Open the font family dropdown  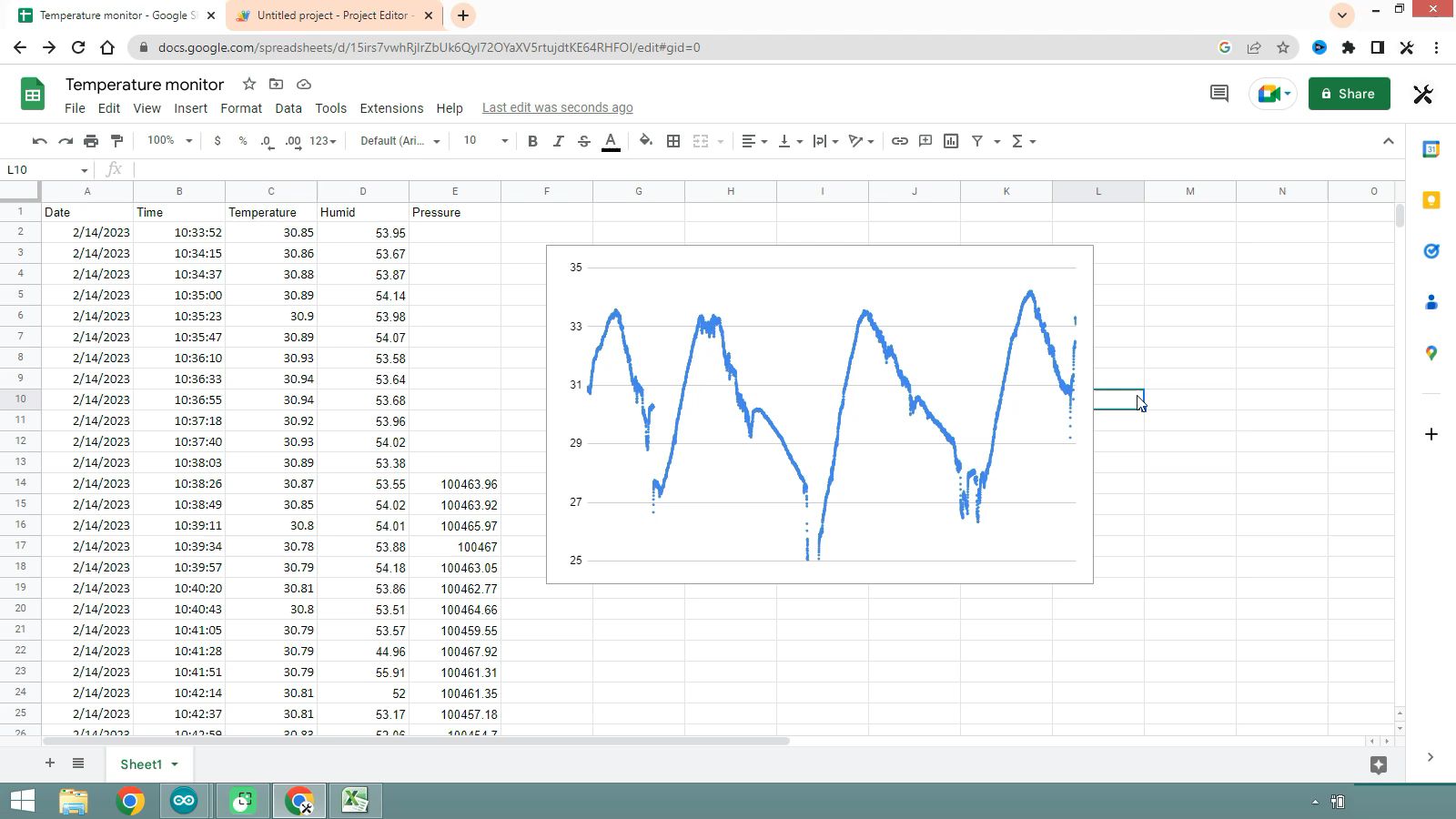[x=399, y=141]
